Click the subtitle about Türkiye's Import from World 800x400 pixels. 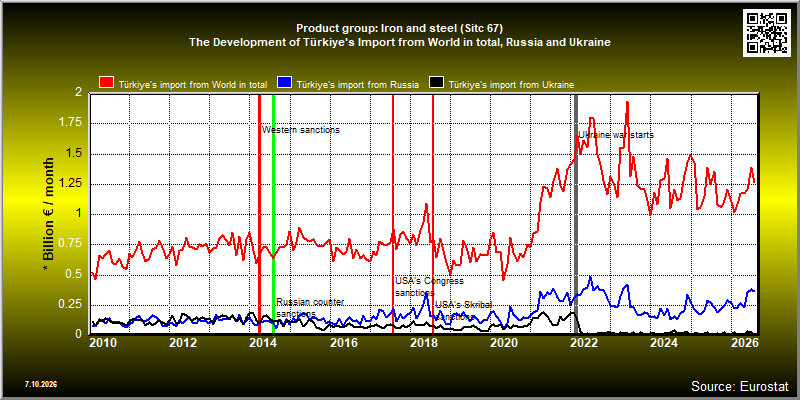point(399,42)
